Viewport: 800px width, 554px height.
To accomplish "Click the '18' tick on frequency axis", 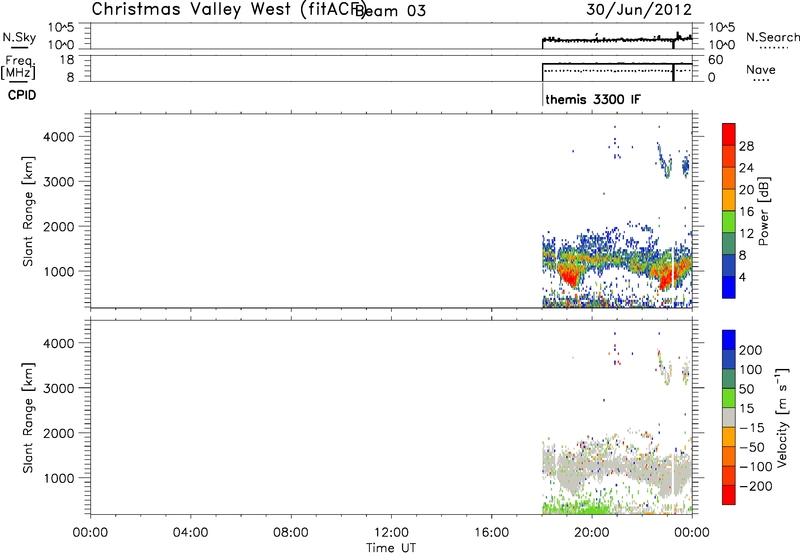I will tap(67, 60).
